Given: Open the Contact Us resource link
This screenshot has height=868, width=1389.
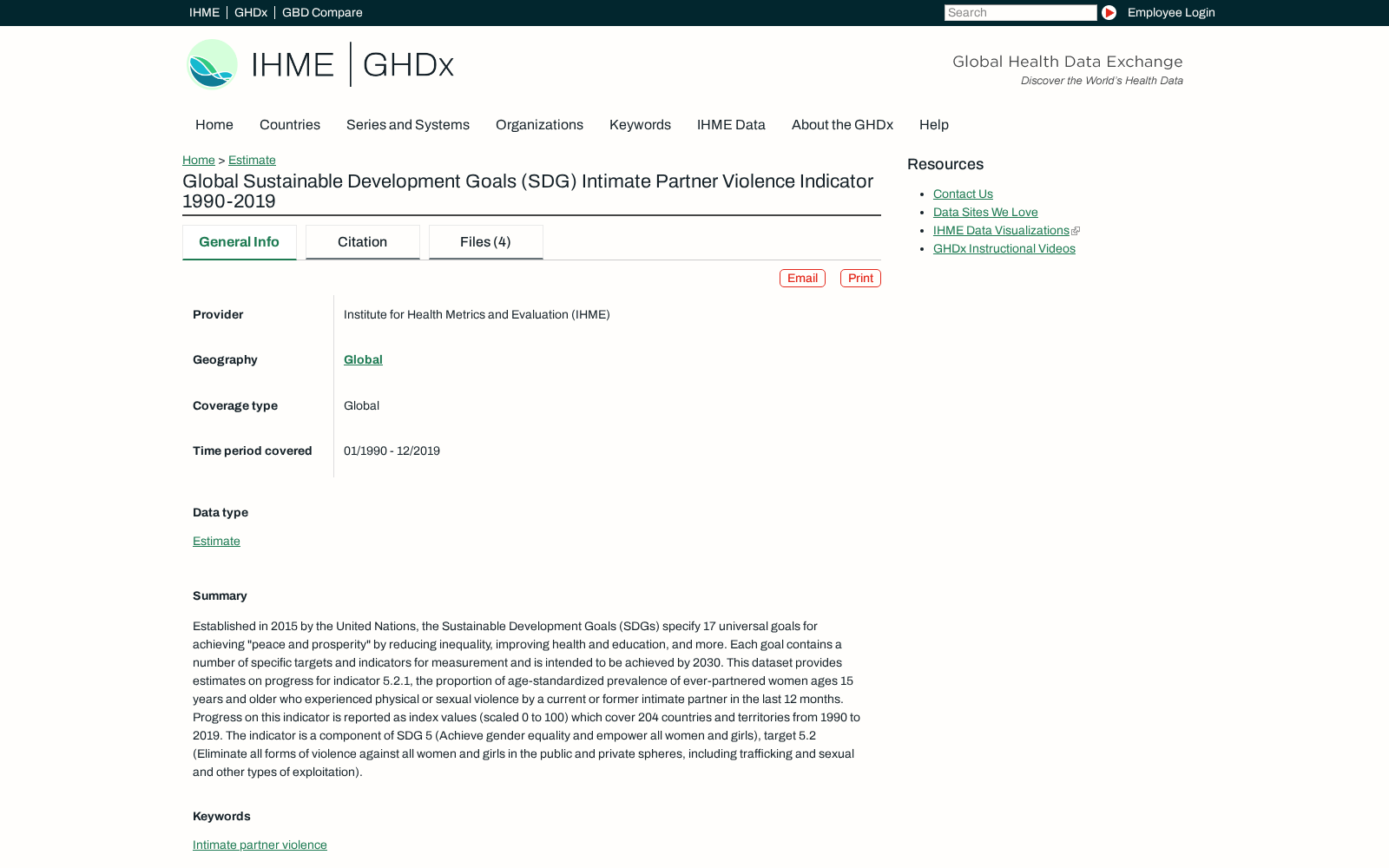Looking at the screenshot, I should tap(963, 194).
